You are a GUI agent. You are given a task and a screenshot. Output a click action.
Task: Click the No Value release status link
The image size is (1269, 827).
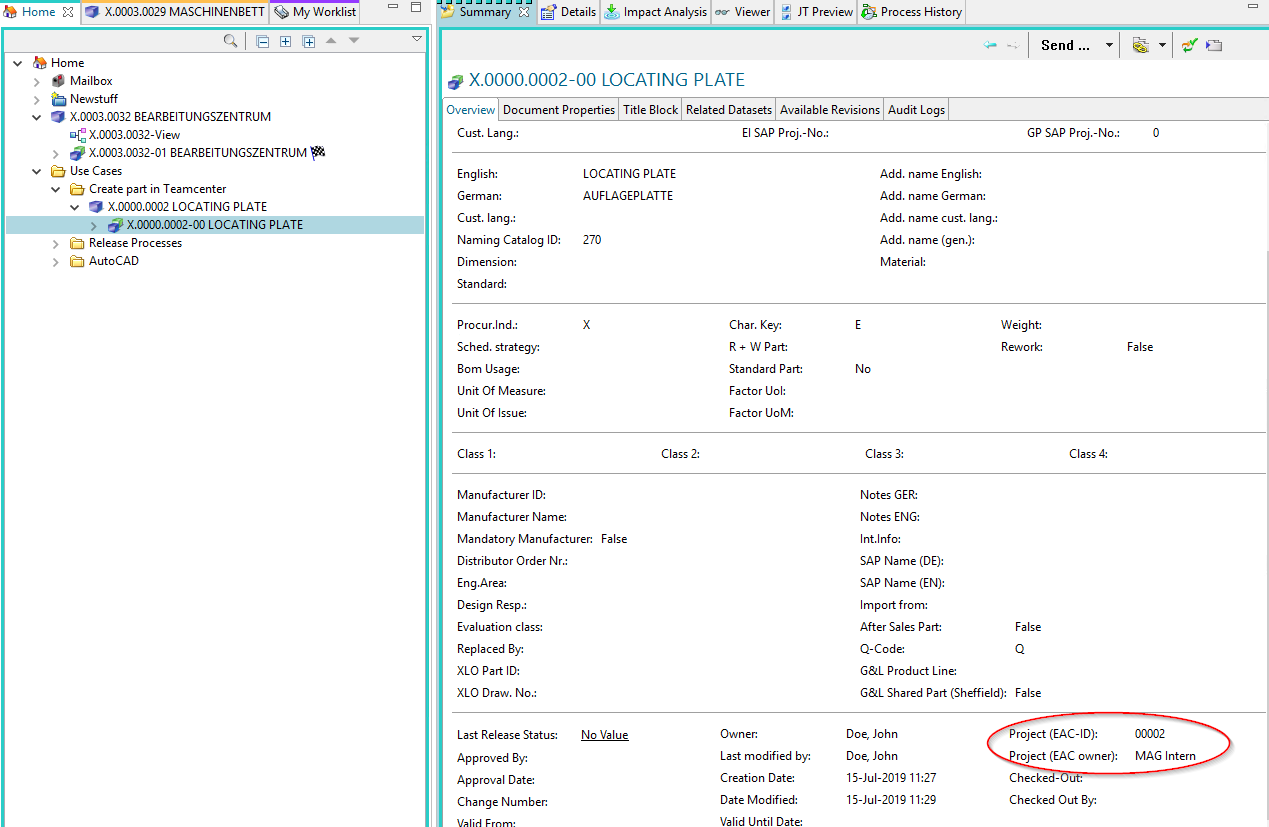click(604, 735)
